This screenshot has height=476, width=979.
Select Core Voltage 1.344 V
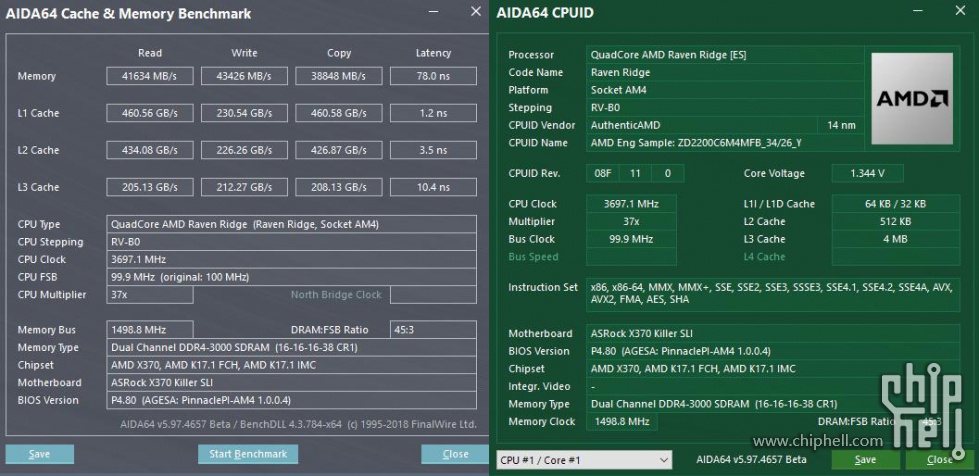pyautogui.click(x=867, y=173)
